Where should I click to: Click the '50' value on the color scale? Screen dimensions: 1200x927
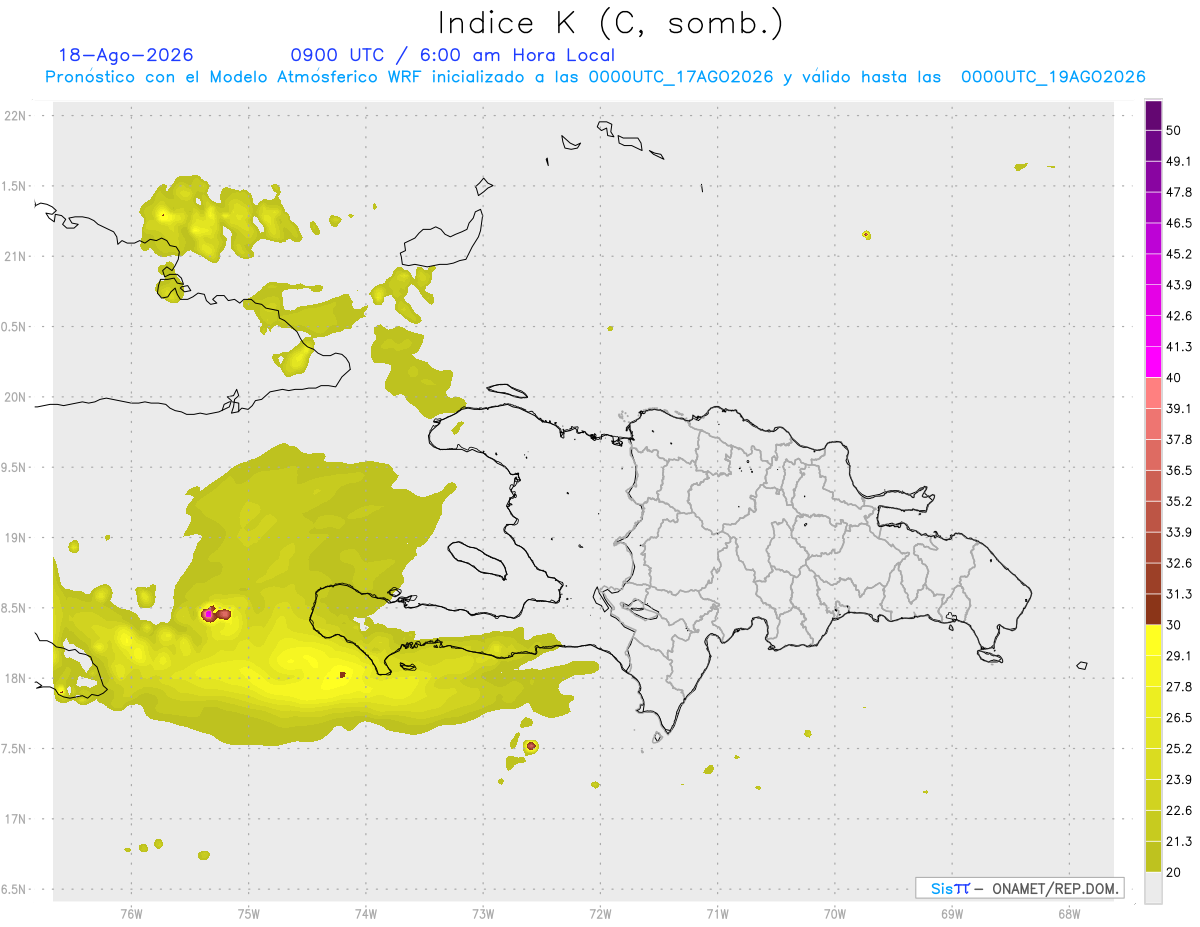(x=1174, y=130)
